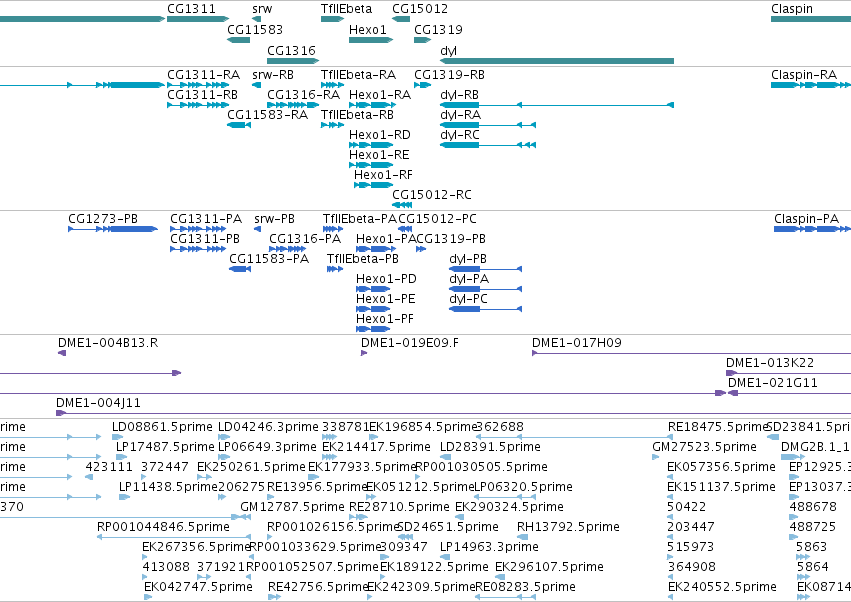
Task: Select the GM12787.5prime EST label
Action: tap(292, 507)
